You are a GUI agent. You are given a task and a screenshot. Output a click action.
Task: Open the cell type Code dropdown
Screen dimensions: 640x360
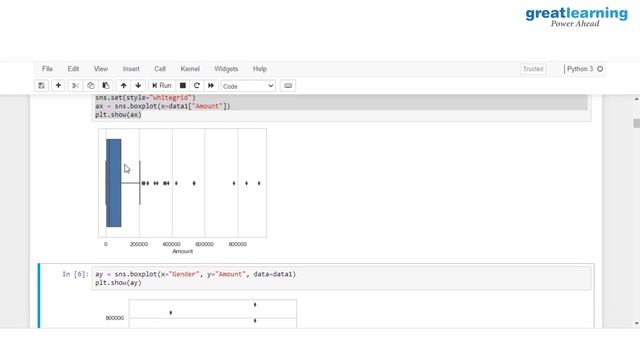point(248,86)
